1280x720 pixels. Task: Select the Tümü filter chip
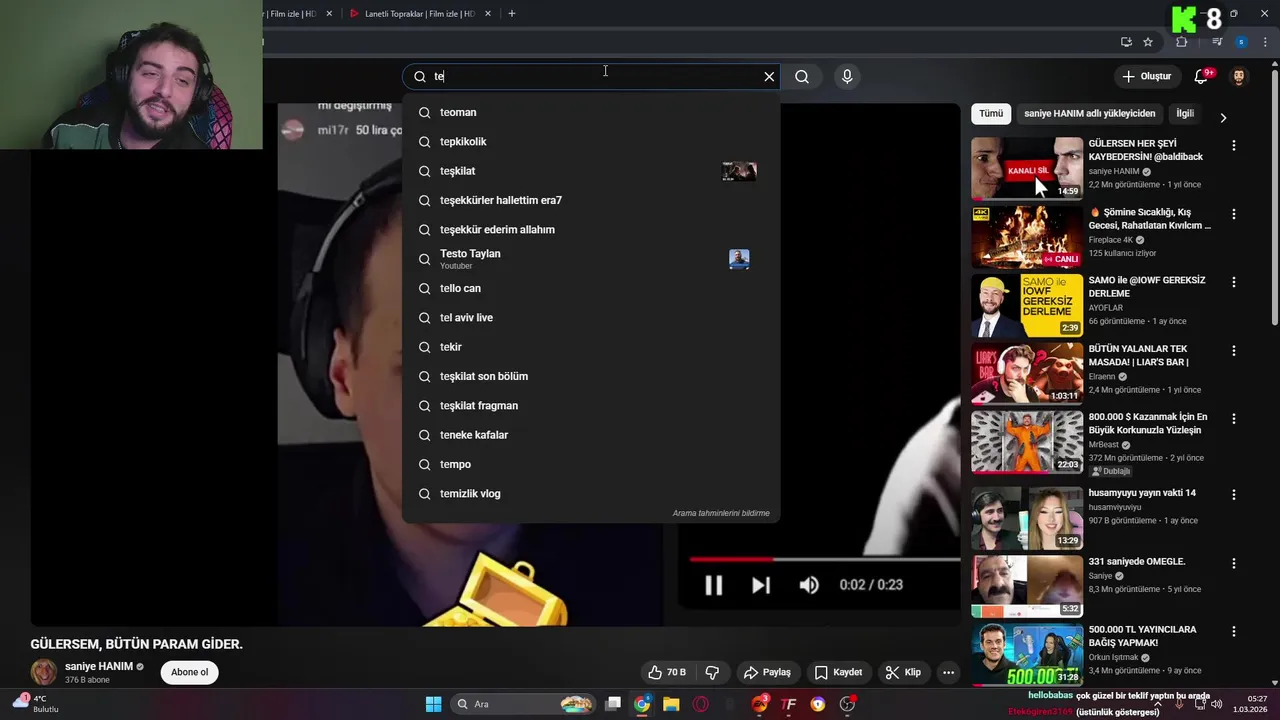pos(991,114)
